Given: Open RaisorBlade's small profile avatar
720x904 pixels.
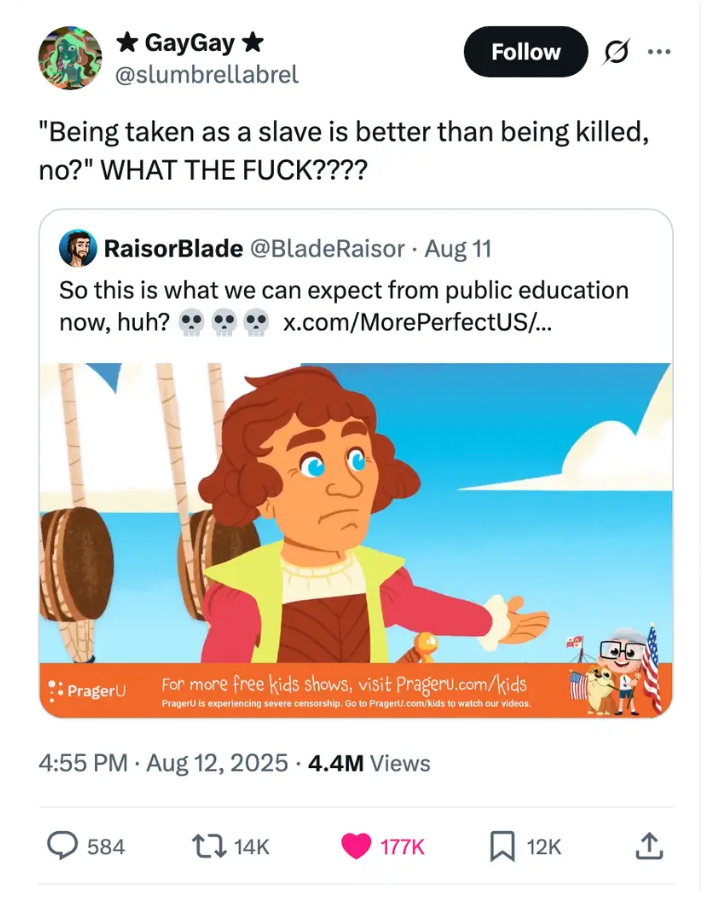Looking at the screenshot, I should coord(78,248).
